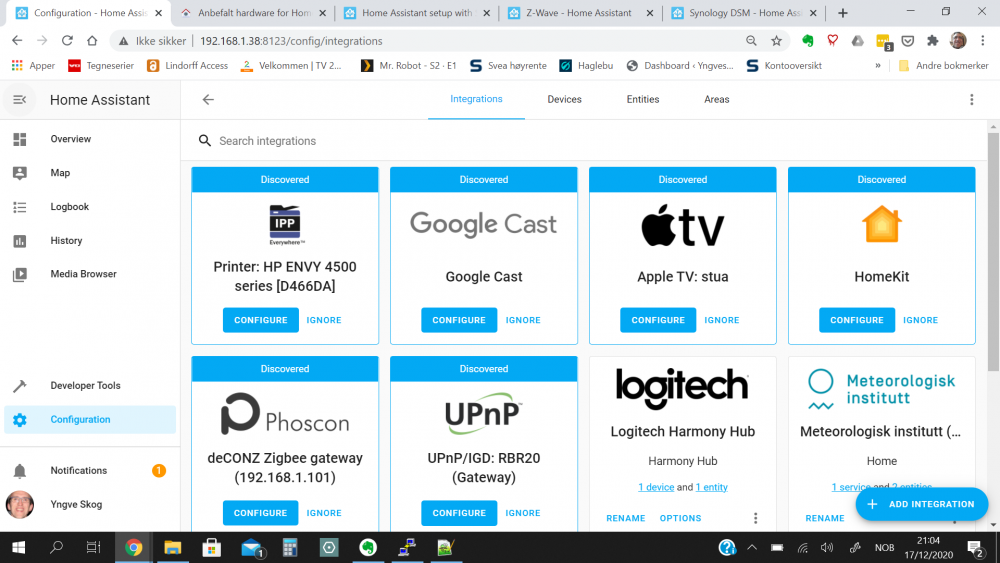The image size is (1000, 563).
Task: Open the Map sidebar item
Action: pos(90,173)
